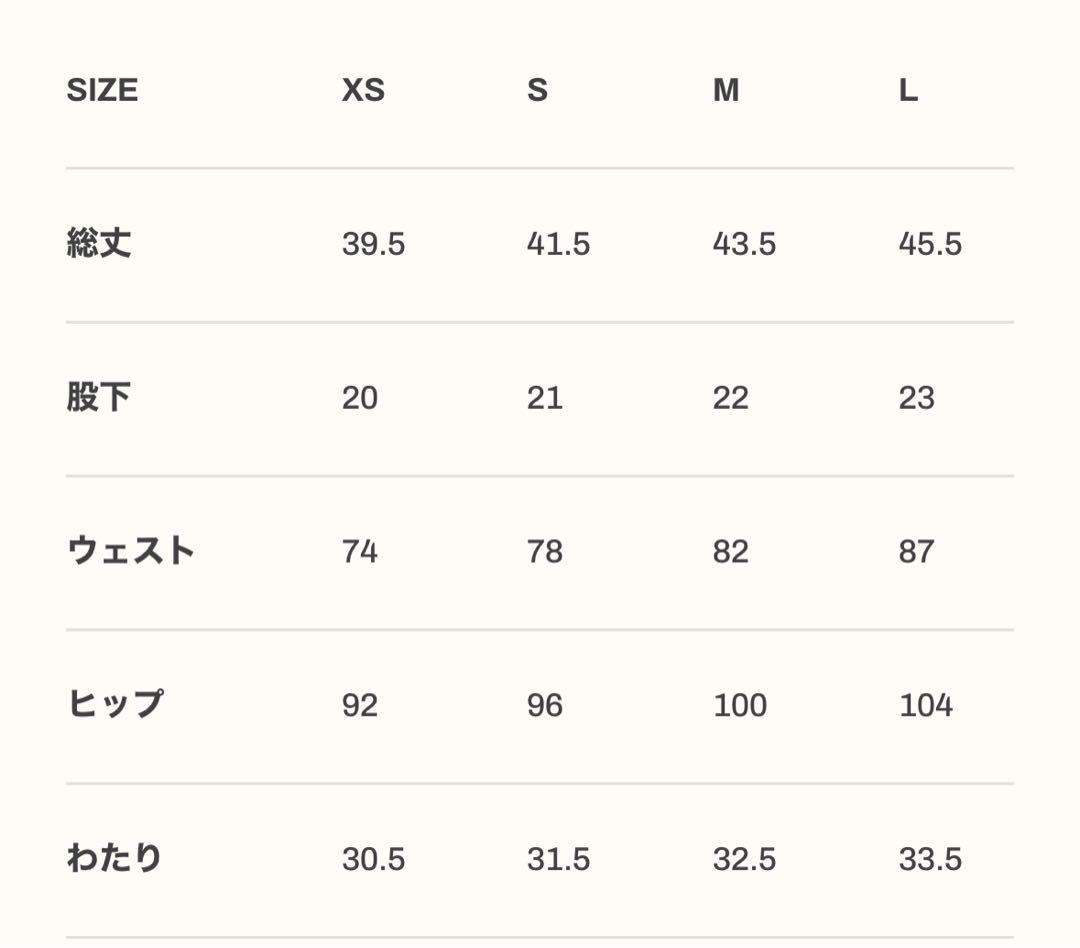Screen dimensions: 1080x948
Task: Click the thigh value 30.5
Action: coord(373,860)
